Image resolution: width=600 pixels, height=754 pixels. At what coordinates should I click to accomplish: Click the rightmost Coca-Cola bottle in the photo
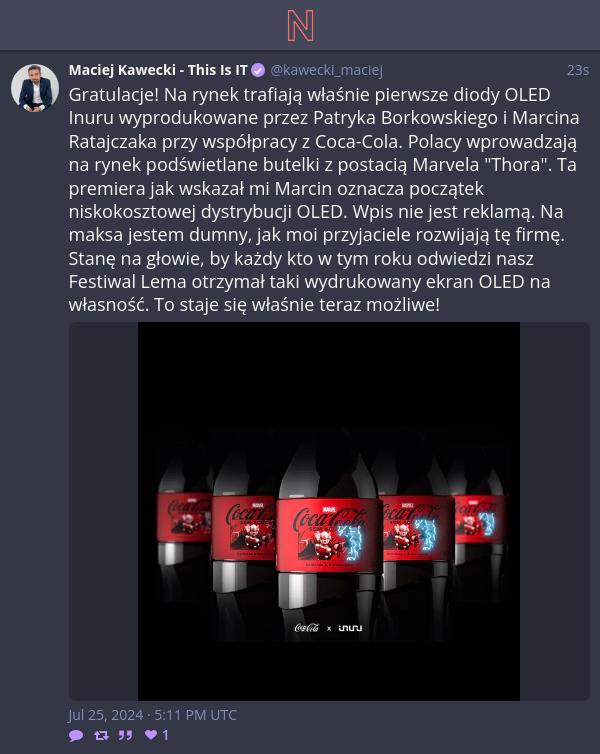click(481, 522)
